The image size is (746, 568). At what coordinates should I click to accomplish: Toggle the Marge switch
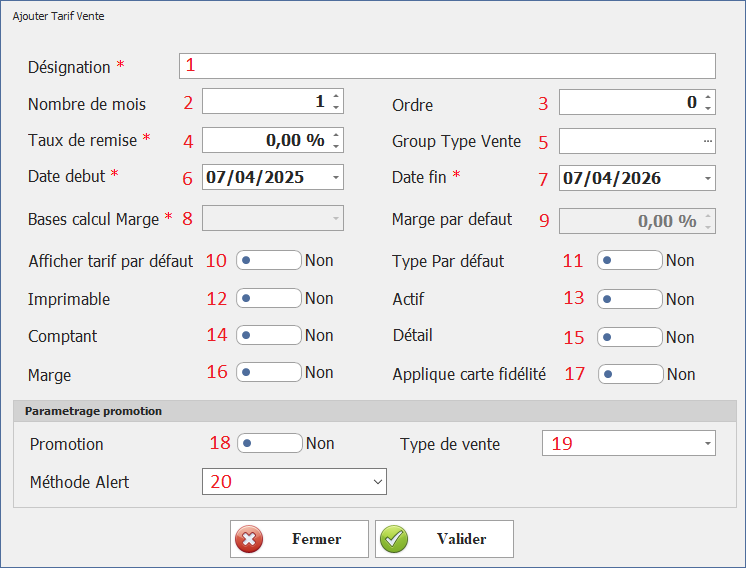tap(268, 372)
